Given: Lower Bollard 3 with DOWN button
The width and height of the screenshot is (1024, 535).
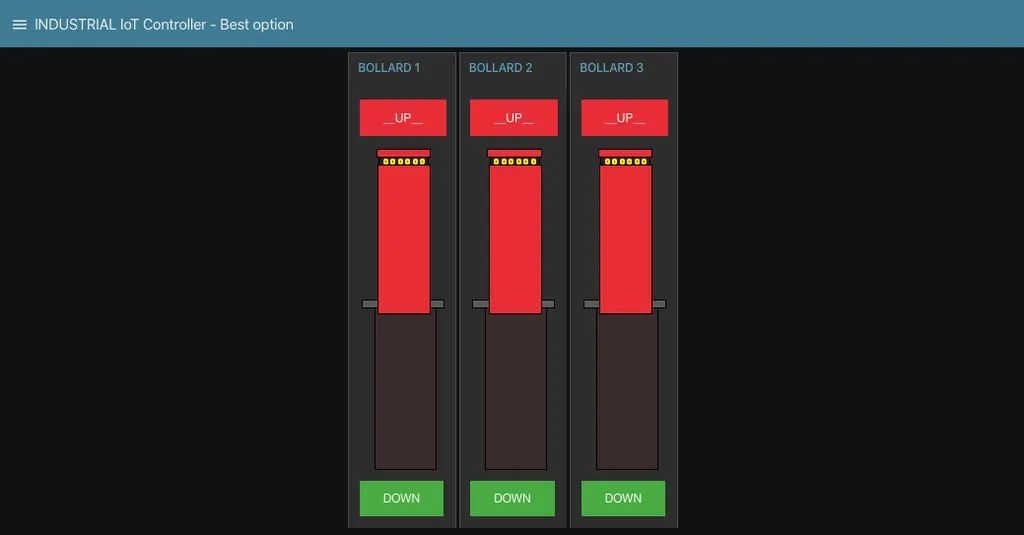Looking at the screenshot, I should (623, 498).
